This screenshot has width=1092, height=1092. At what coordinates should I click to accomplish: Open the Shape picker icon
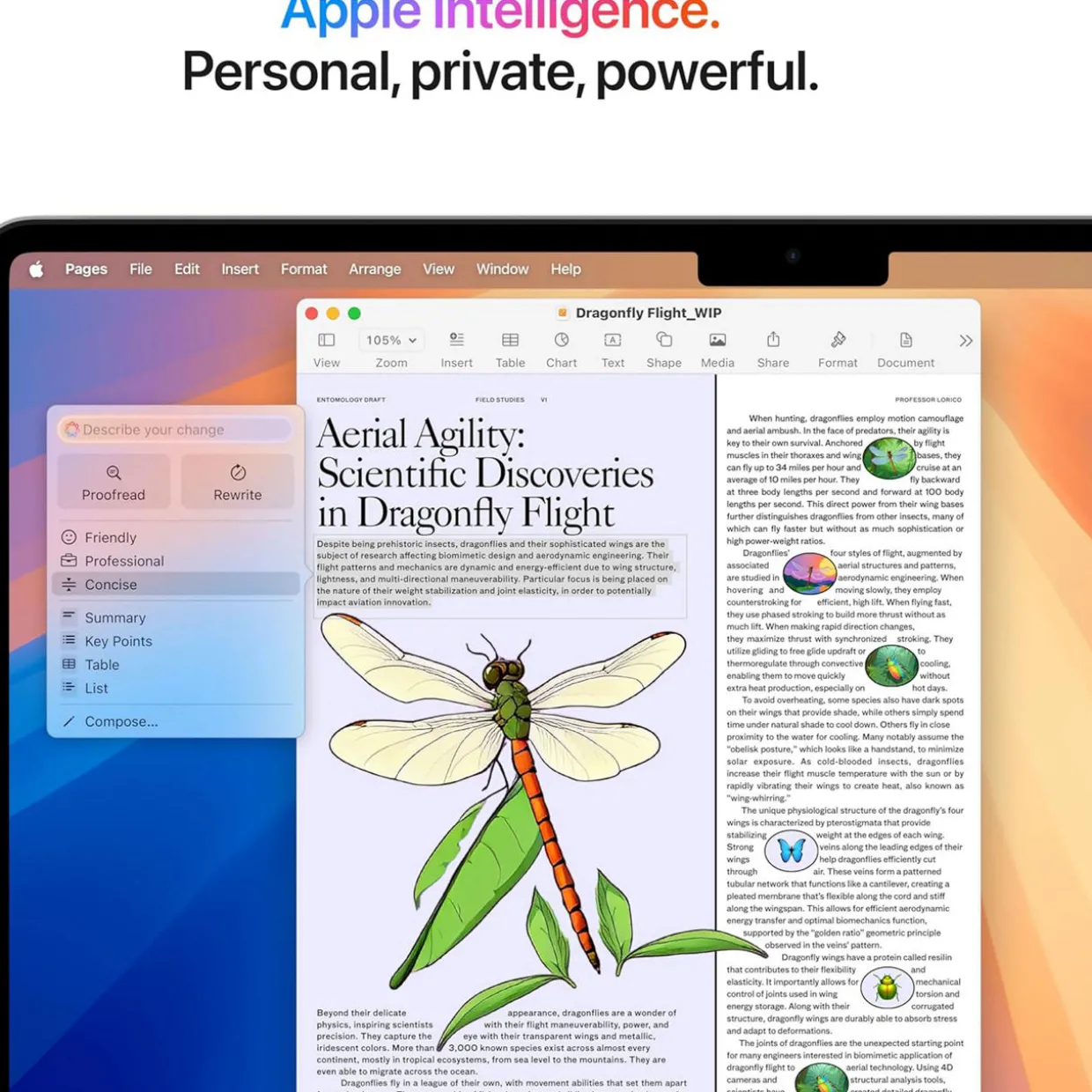coord(664,341)
